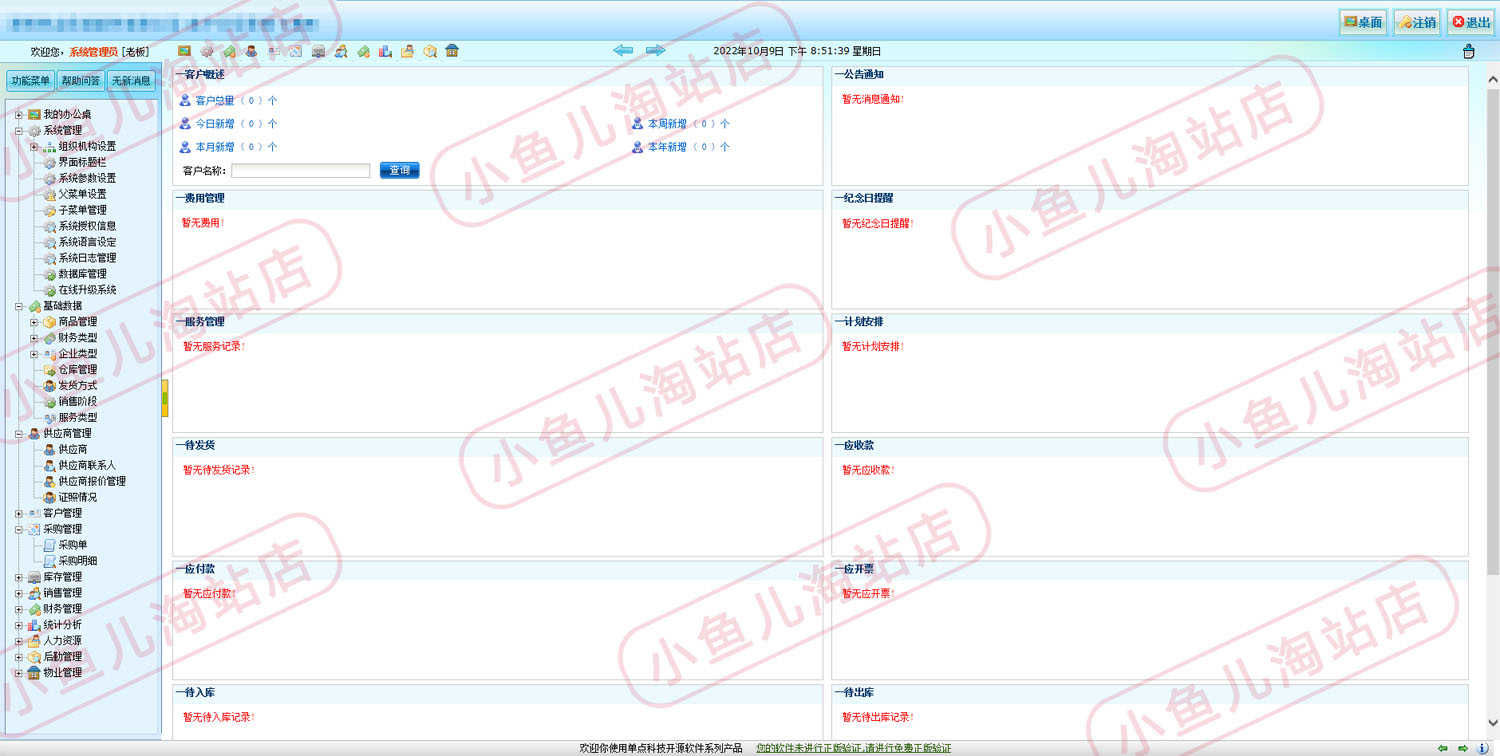Screen dimensions: 1500x756
Task: Collapse 系统管理 tree node
Action: pos(19,131)
